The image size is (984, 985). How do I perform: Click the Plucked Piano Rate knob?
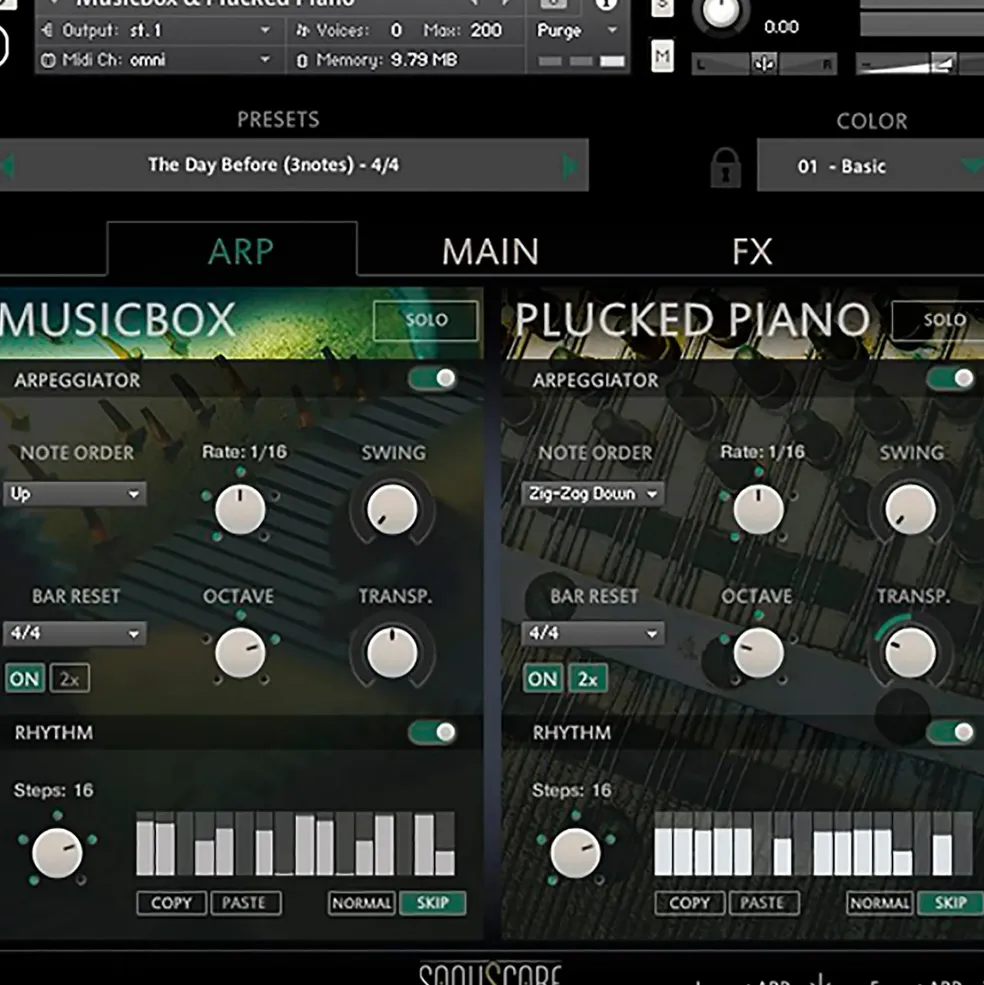tap(758, 509)
